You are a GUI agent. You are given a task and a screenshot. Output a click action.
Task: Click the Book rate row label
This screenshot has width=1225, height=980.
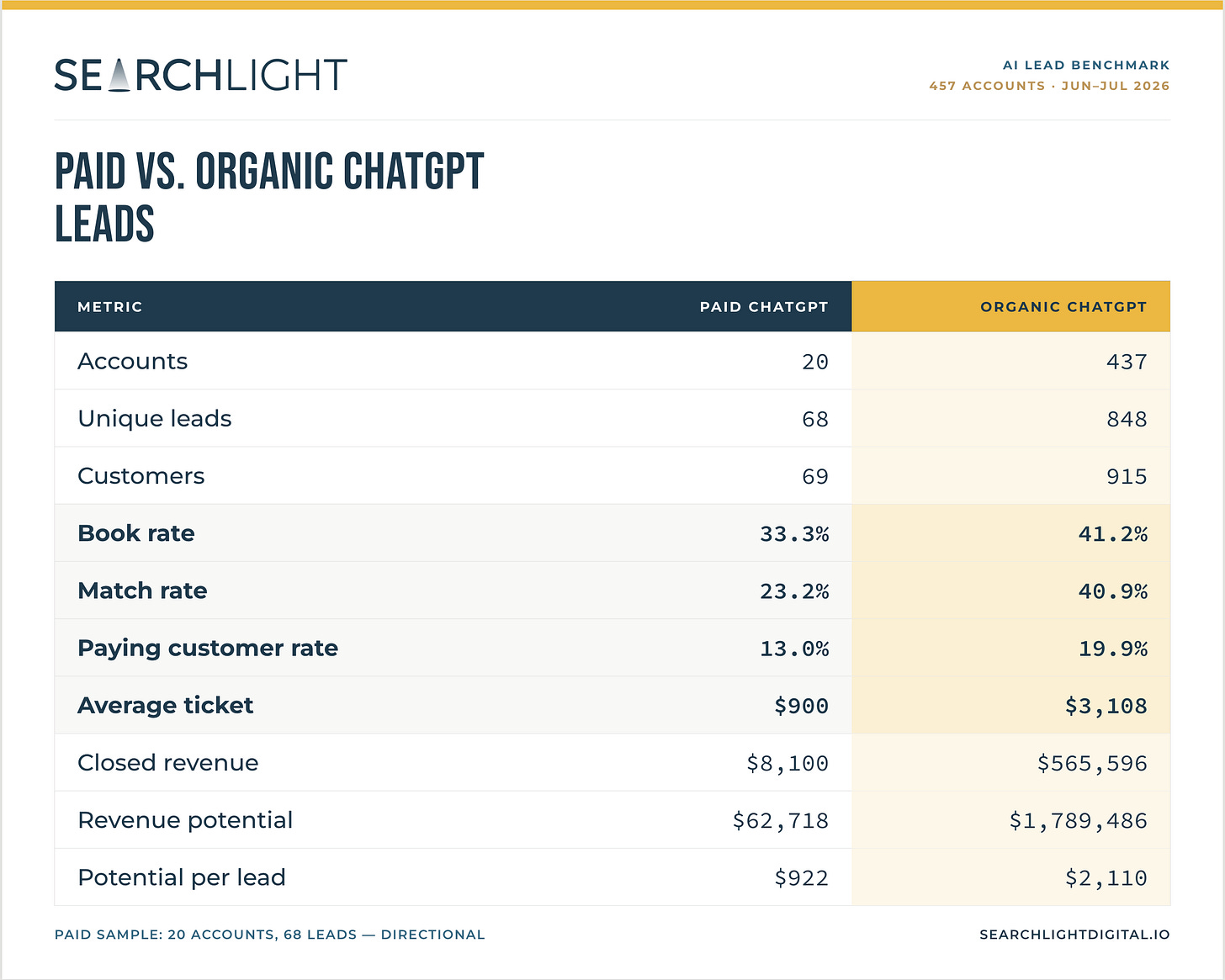click(136, 533)
